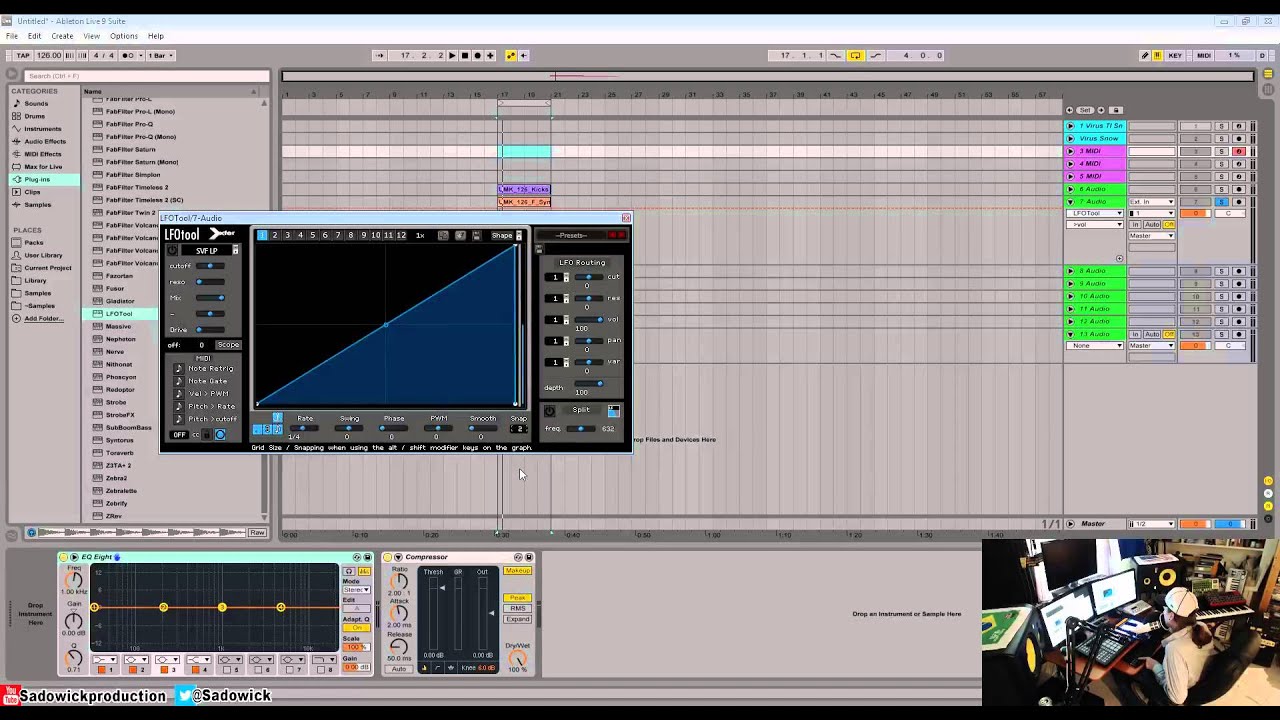1280x720 pixels.
Task: Open the Create menu
Action: tap(62, 36)
